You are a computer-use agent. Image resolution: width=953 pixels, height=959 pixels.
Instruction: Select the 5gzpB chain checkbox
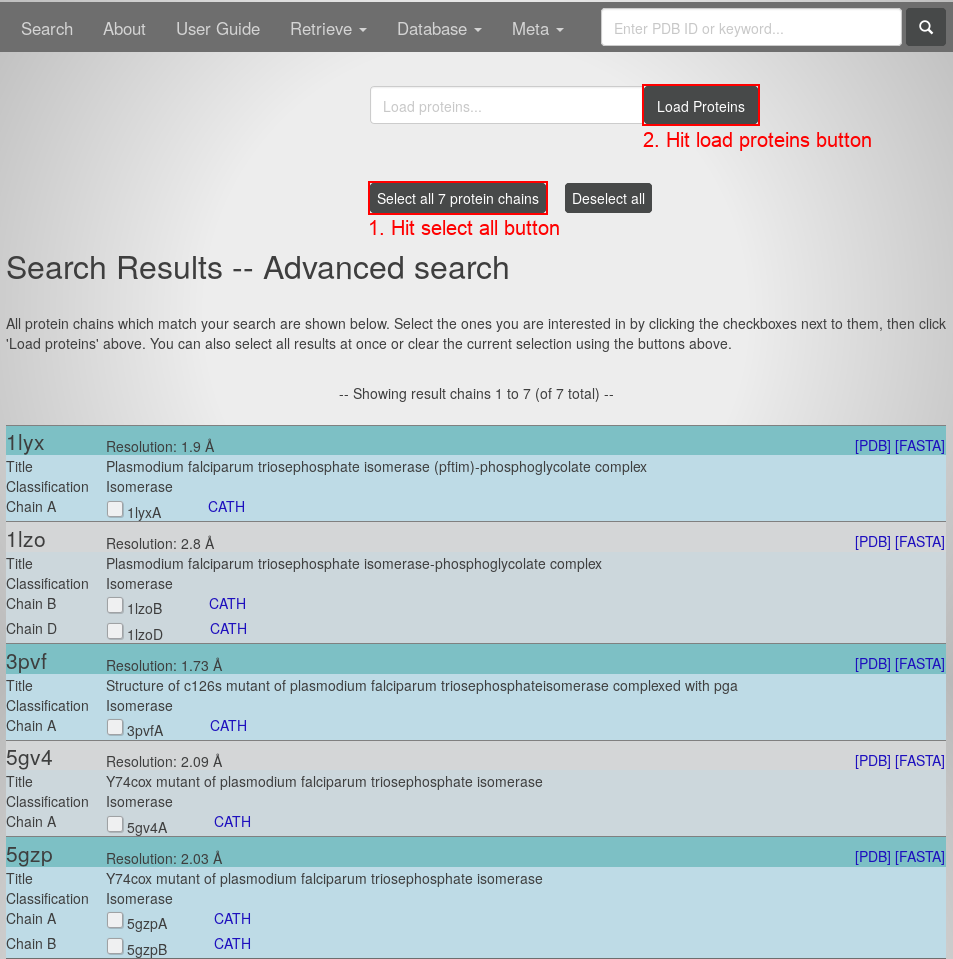tap(115, 945)
